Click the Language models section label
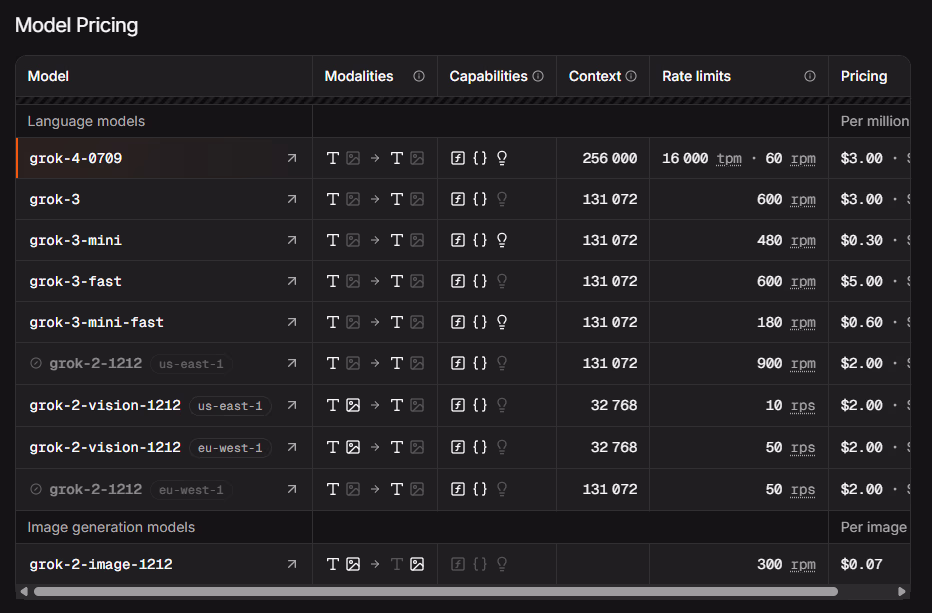 pos(86,121)
